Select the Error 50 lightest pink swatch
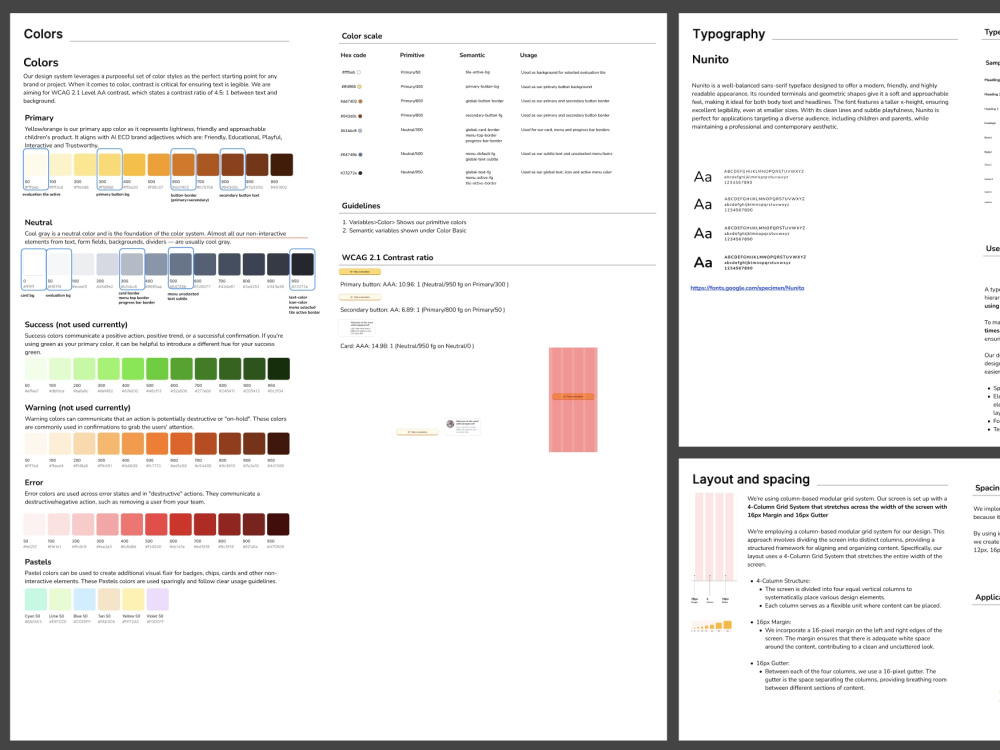The height and width of the screenshot is (750, 1000). tap(34, 524)
